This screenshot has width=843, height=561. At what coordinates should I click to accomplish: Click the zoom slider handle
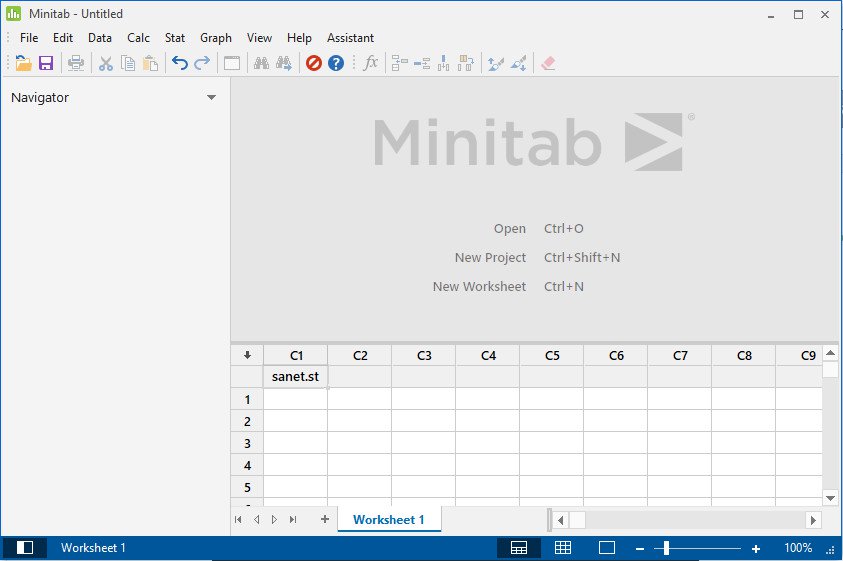pyautogui.click(x=667, y=548)
